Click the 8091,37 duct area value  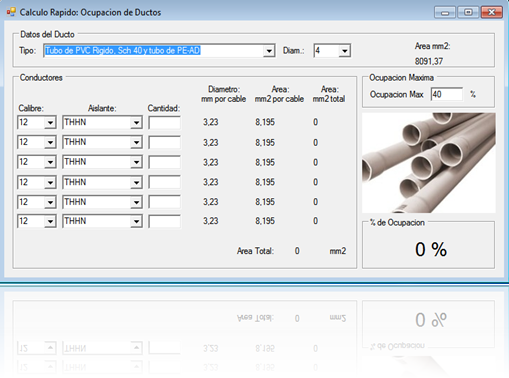click(429, 61)
